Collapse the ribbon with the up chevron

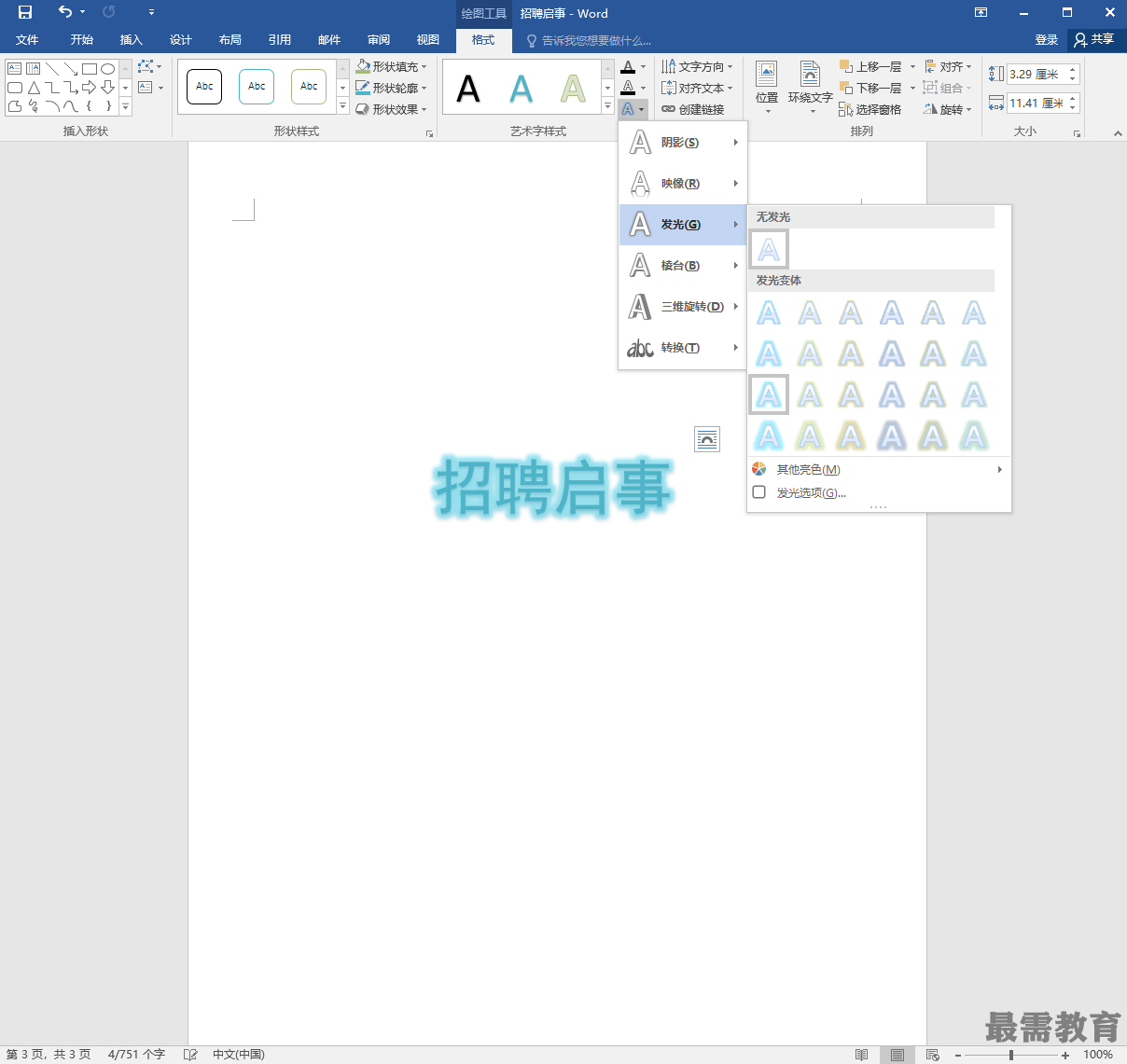coord(1117,134)
